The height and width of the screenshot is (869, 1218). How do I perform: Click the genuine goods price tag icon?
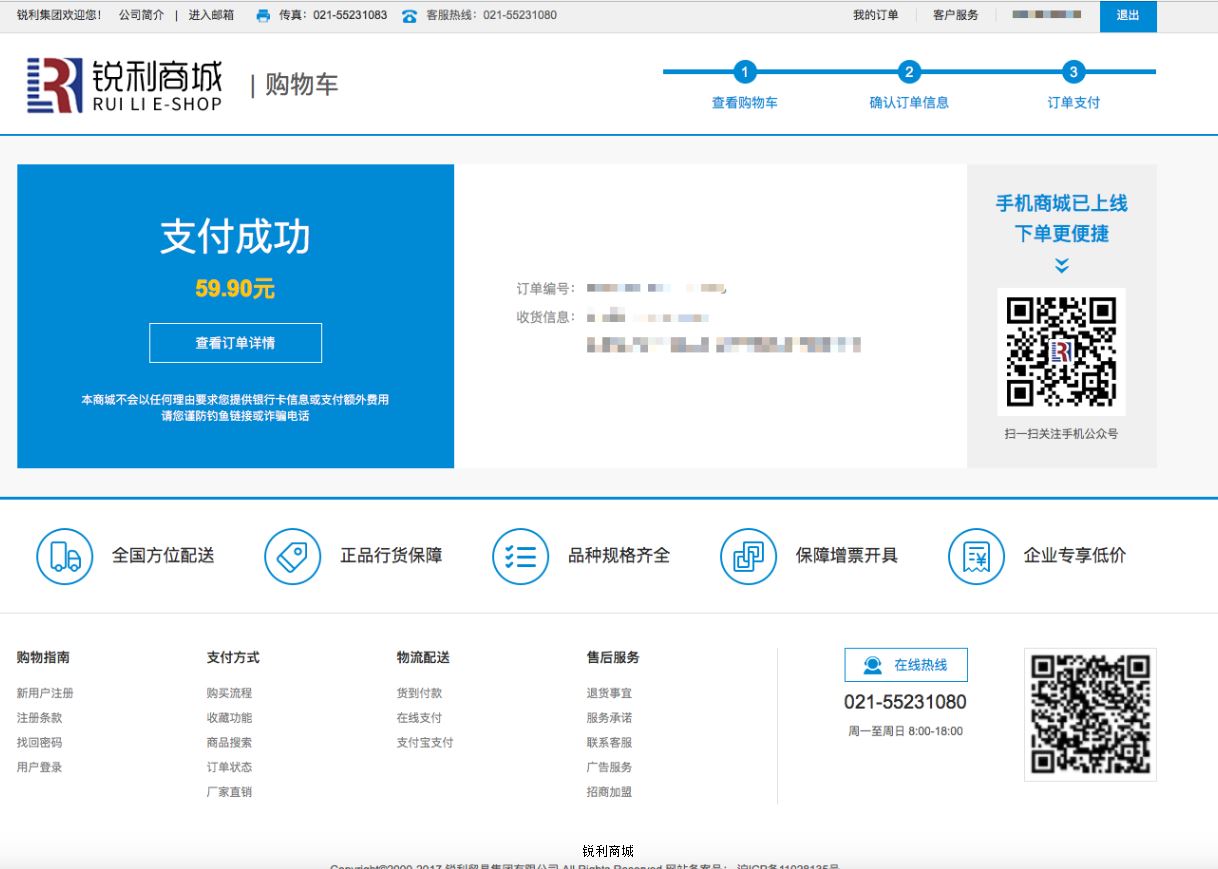click(292, 556)
